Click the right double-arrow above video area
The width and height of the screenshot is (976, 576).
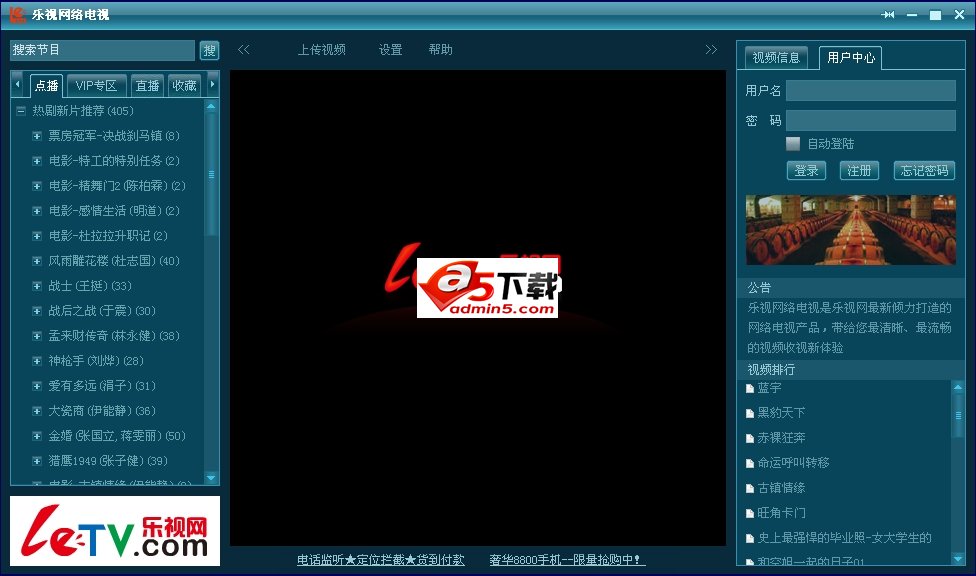pos(711,50)
